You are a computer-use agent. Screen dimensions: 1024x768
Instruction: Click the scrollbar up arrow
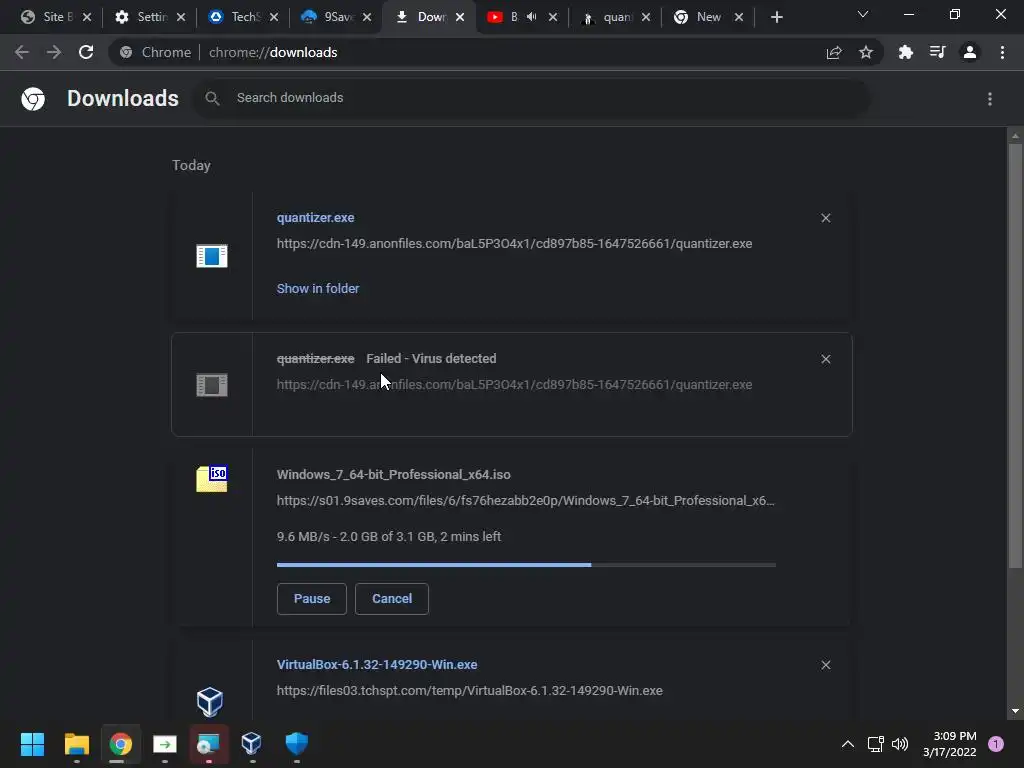point(1015,136)
